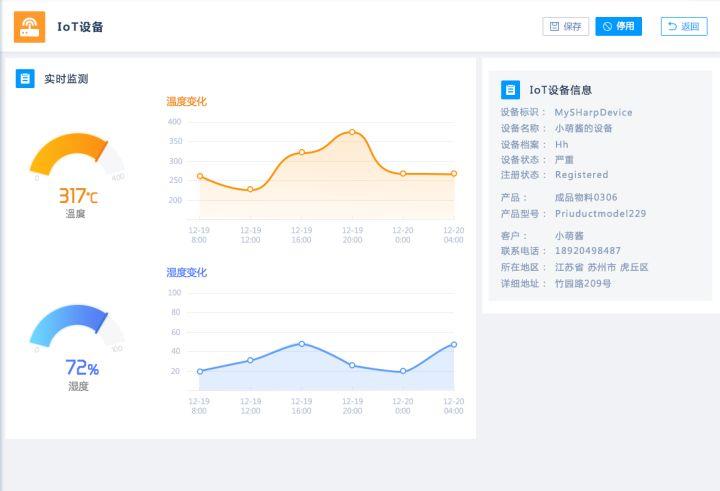Click humidity data point at 12-19 16:00
720x491 pixels.
point(301,343)
